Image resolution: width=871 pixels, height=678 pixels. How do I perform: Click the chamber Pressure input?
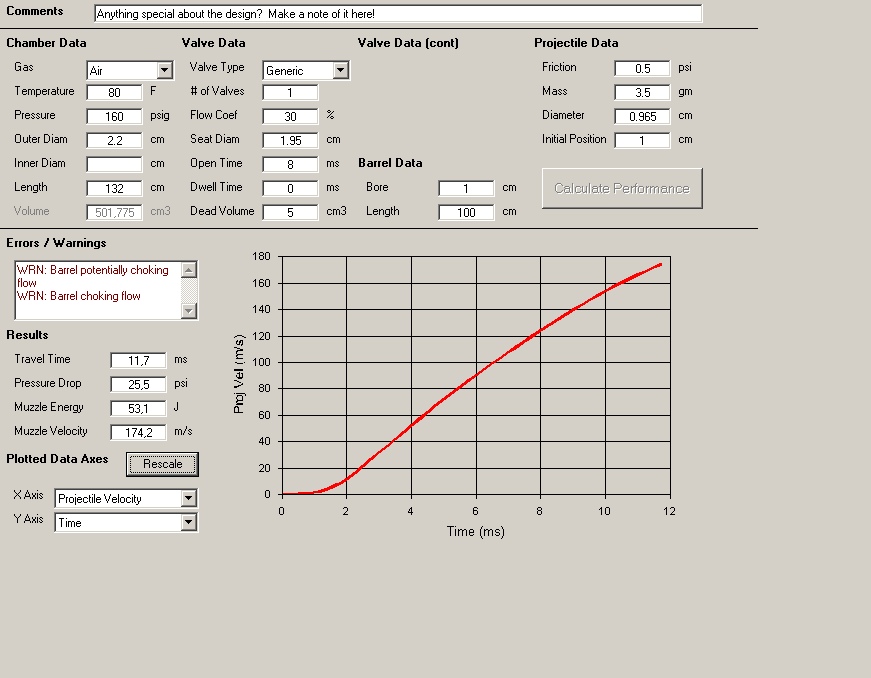pos(114,116)
